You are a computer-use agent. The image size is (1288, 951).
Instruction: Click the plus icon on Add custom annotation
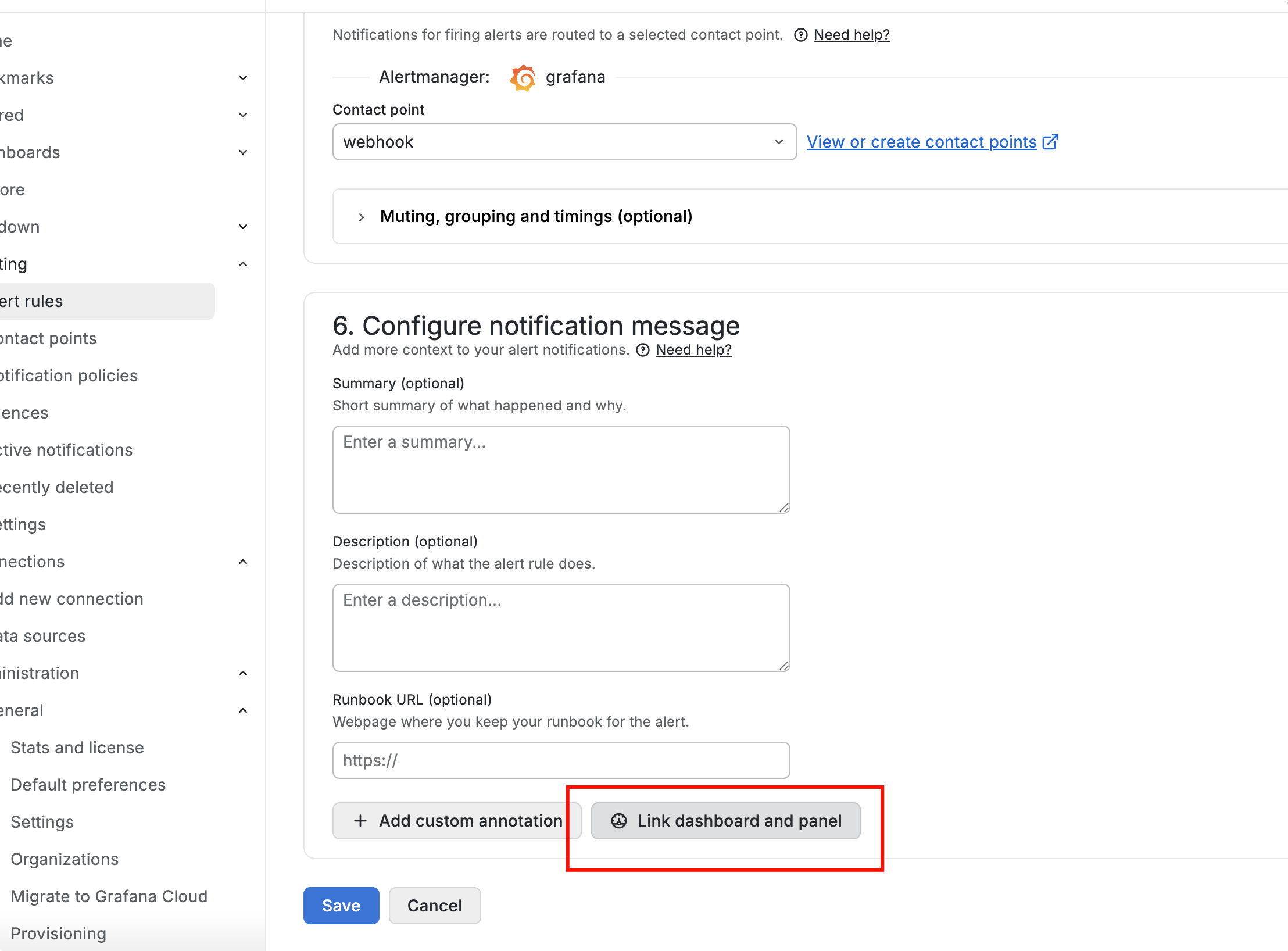(x=360, y=821)
